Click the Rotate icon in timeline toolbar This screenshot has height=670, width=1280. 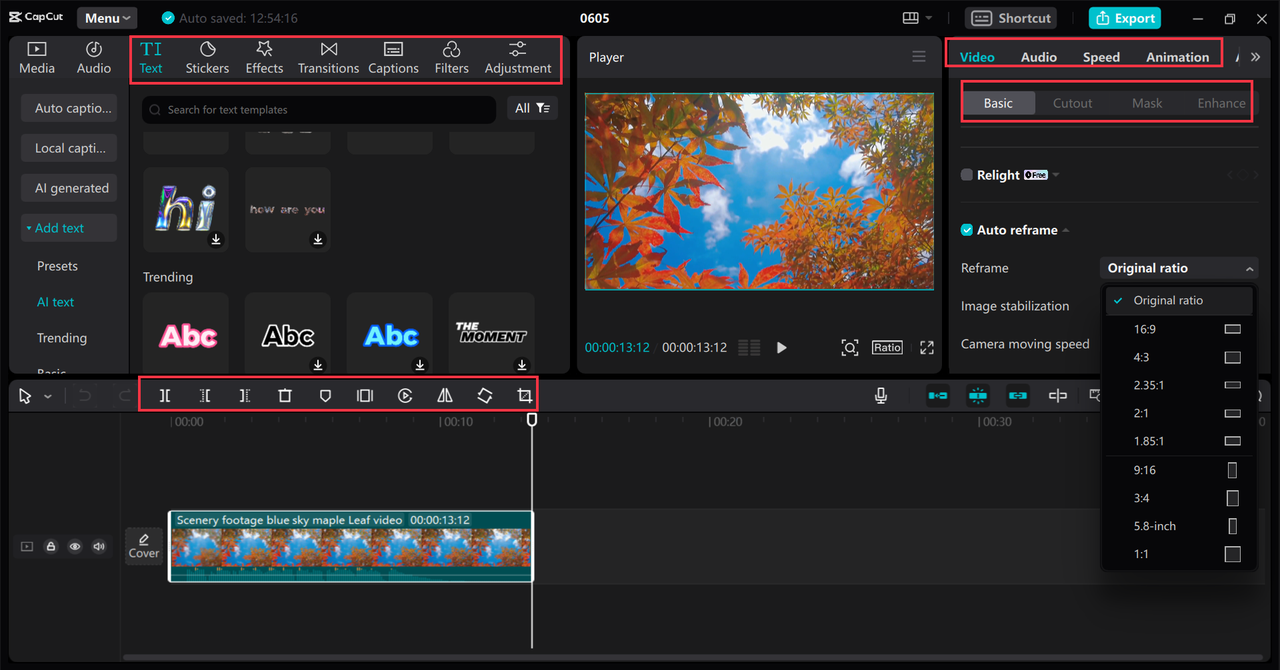tap(485, 396)
